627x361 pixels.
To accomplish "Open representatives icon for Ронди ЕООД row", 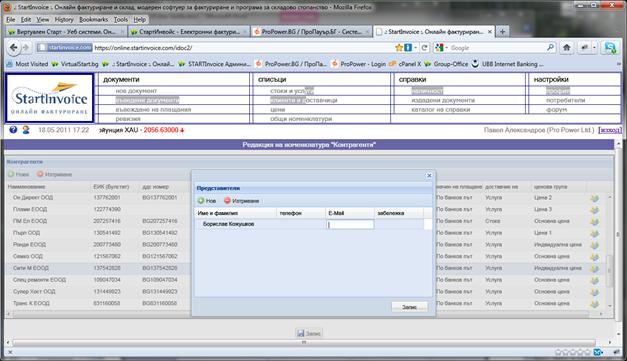I will pos(594,245).
